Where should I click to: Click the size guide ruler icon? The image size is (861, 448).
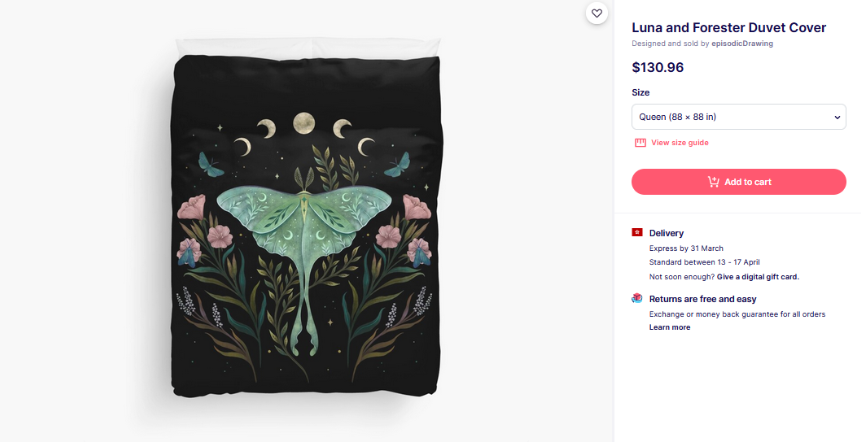(x=640, y=143)
